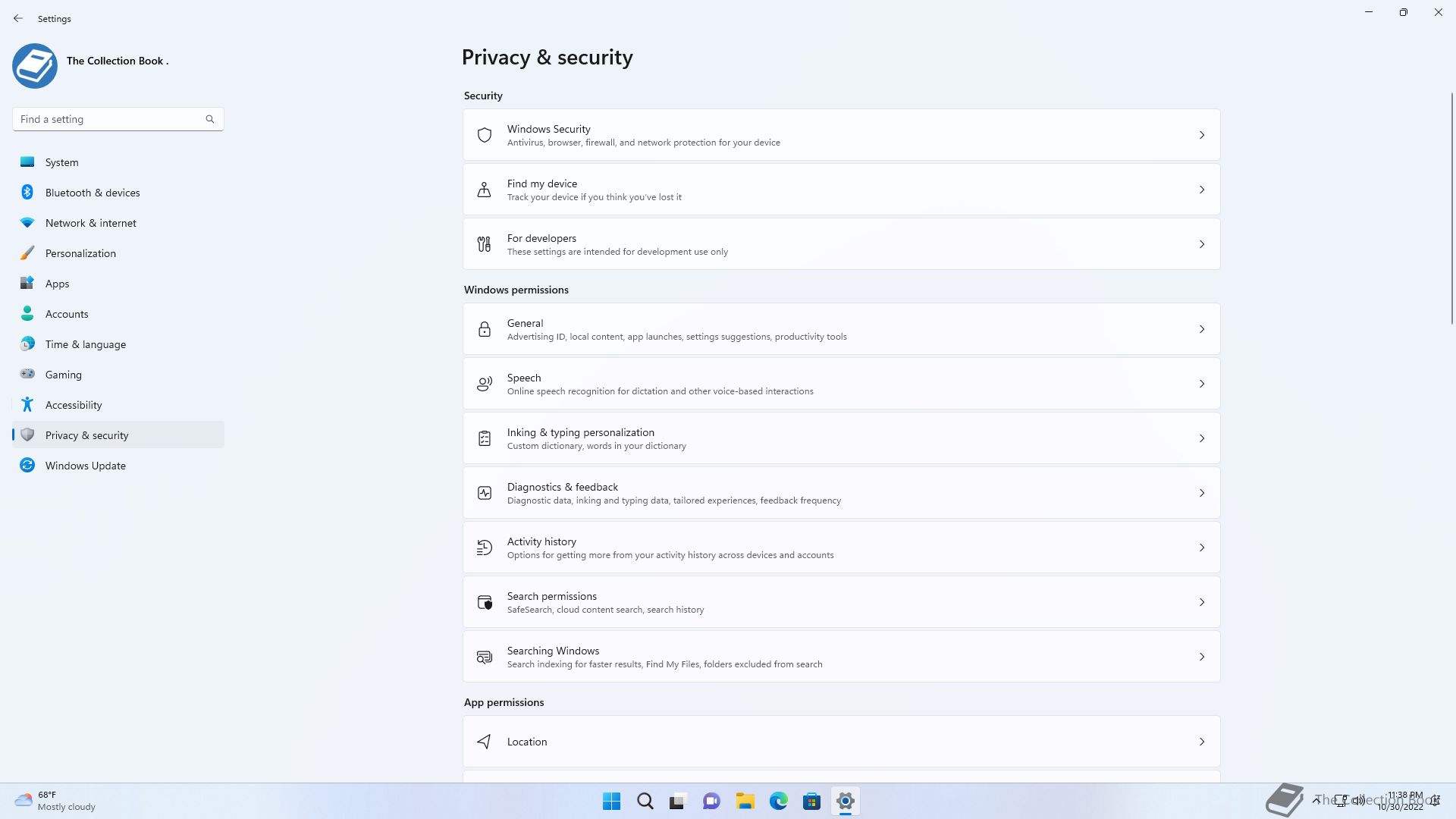Click the vertical scrollbar of settings page
The height and width of the screenshot is (819, 1456).
tap(1452, 209)
